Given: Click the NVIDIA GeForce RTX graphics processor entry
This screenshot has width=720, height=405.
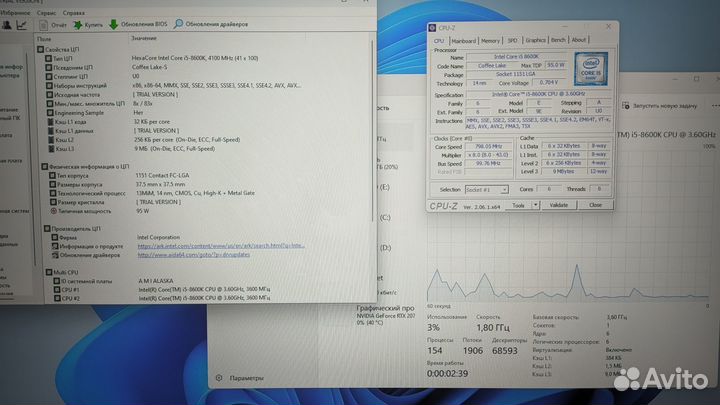Looking at the screenshot, I should pos(386,315).
